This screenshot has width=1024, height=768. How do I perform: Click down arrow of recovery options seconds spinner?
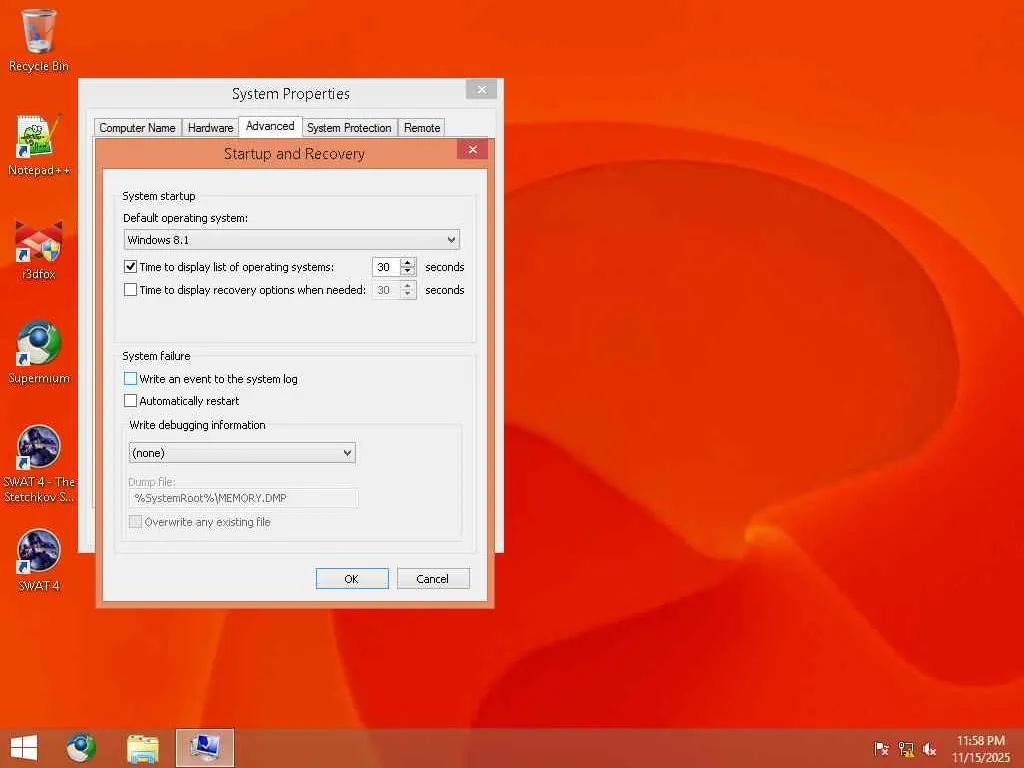tap(408, 294)
